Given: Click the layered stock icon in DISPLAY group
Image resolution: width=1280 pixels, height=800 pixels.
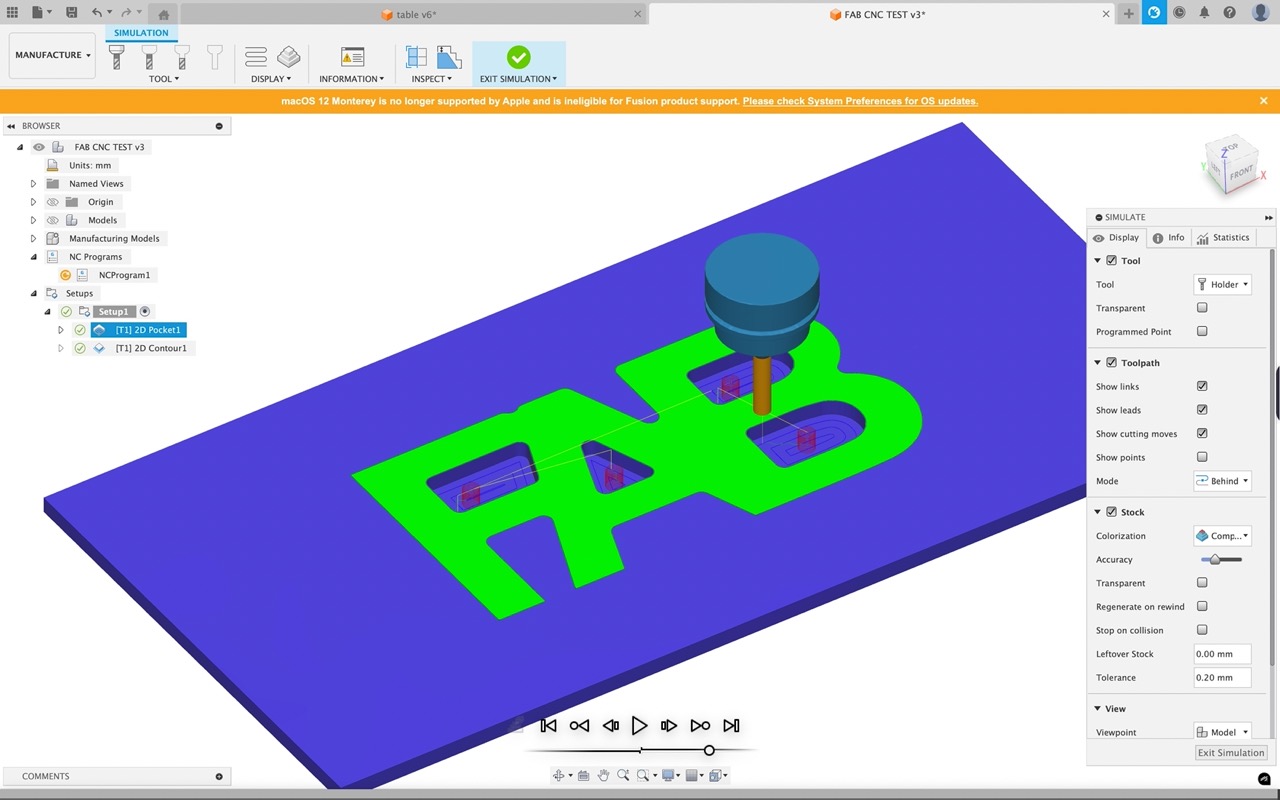Looking at the screenshot, I should [288, 57].
